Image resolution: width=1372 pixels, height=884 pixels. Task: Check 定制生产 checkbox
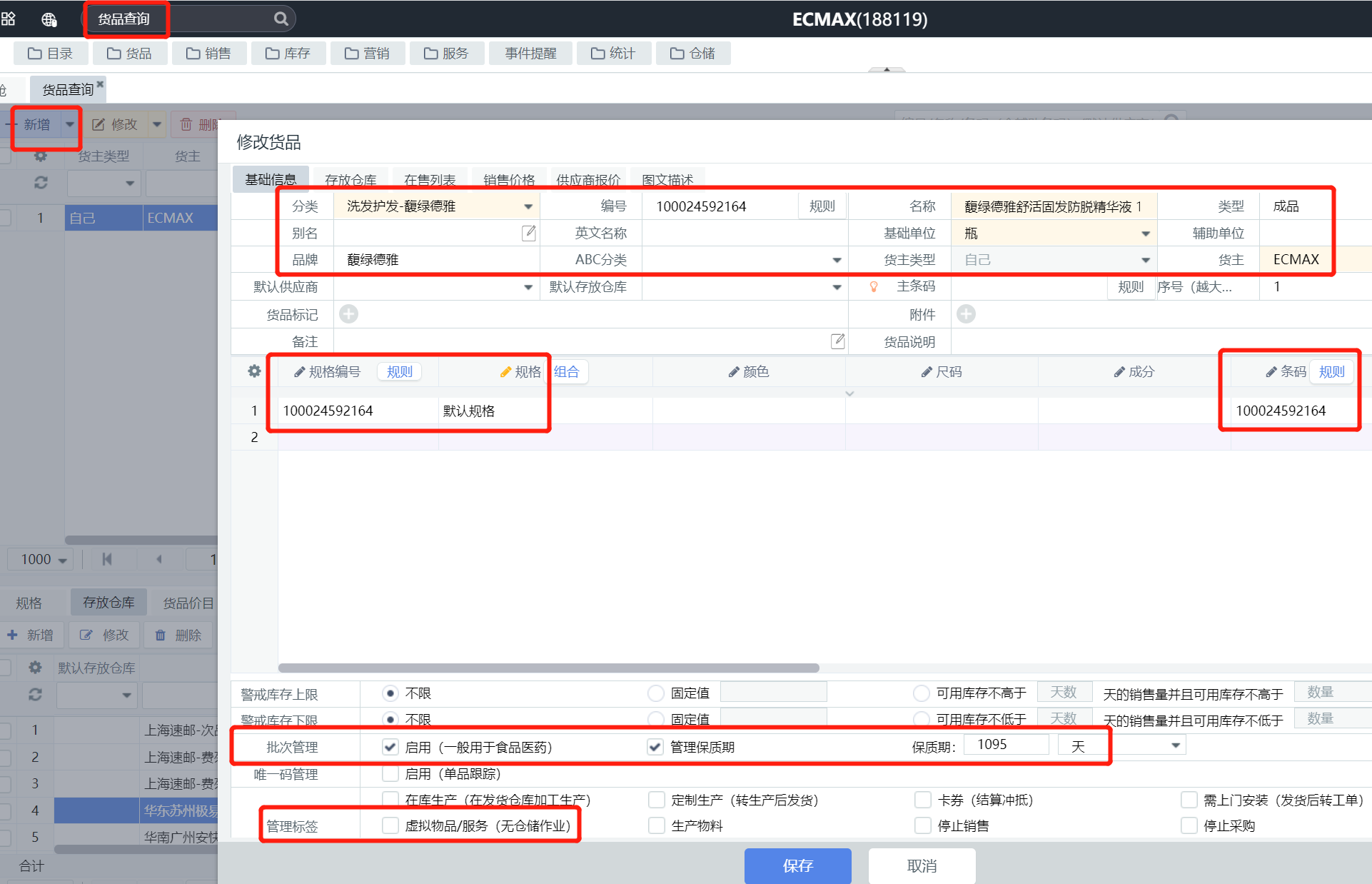(657, 800)
